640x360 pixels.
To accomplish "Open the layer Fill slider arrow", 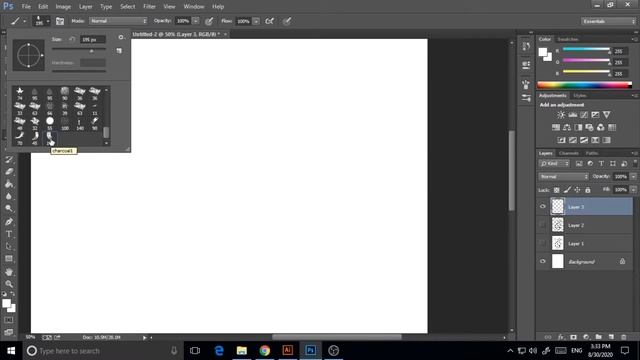I will [x=633, y=190].
